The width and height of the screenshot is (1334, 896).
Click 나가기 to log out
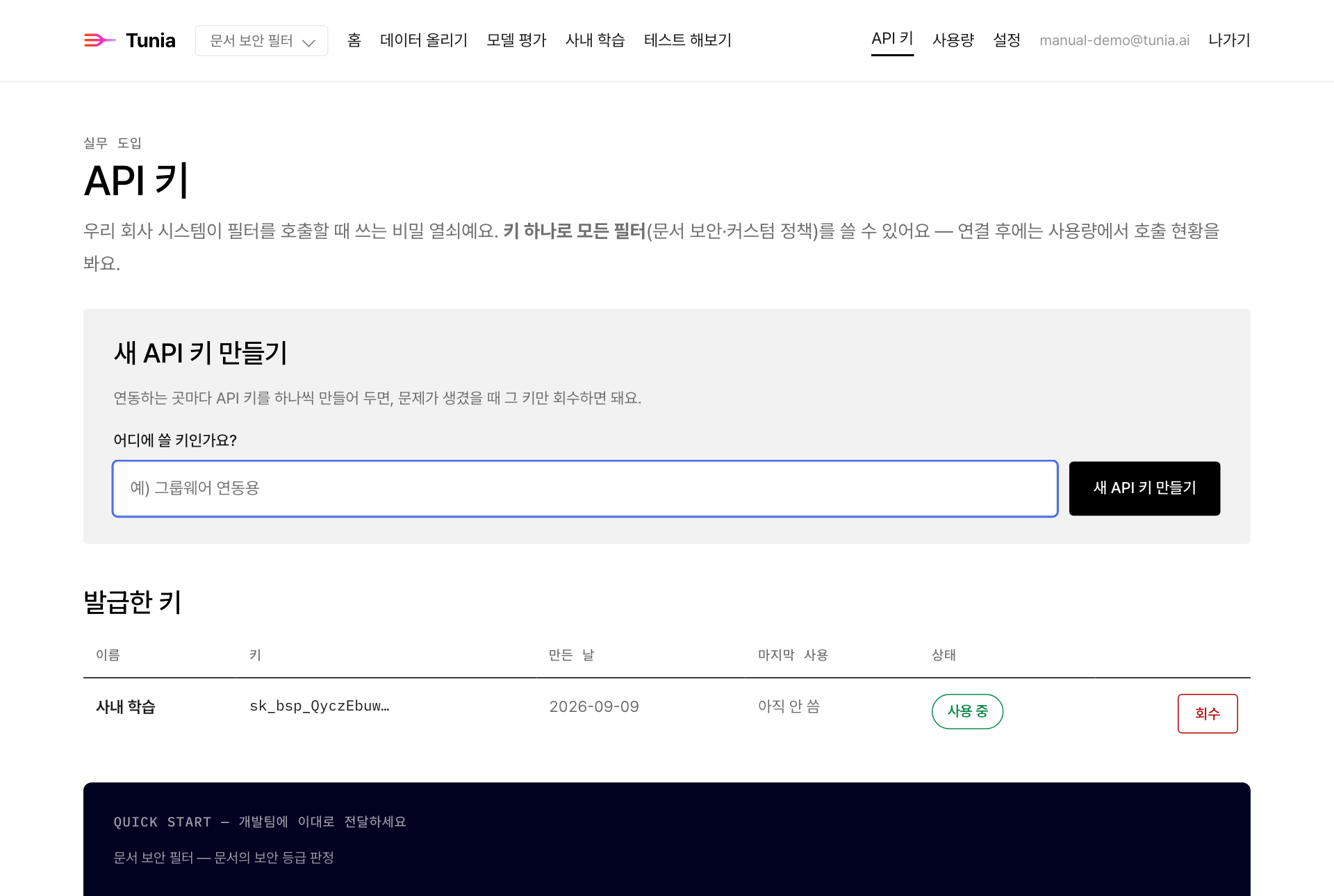[x=1229, y=40]
